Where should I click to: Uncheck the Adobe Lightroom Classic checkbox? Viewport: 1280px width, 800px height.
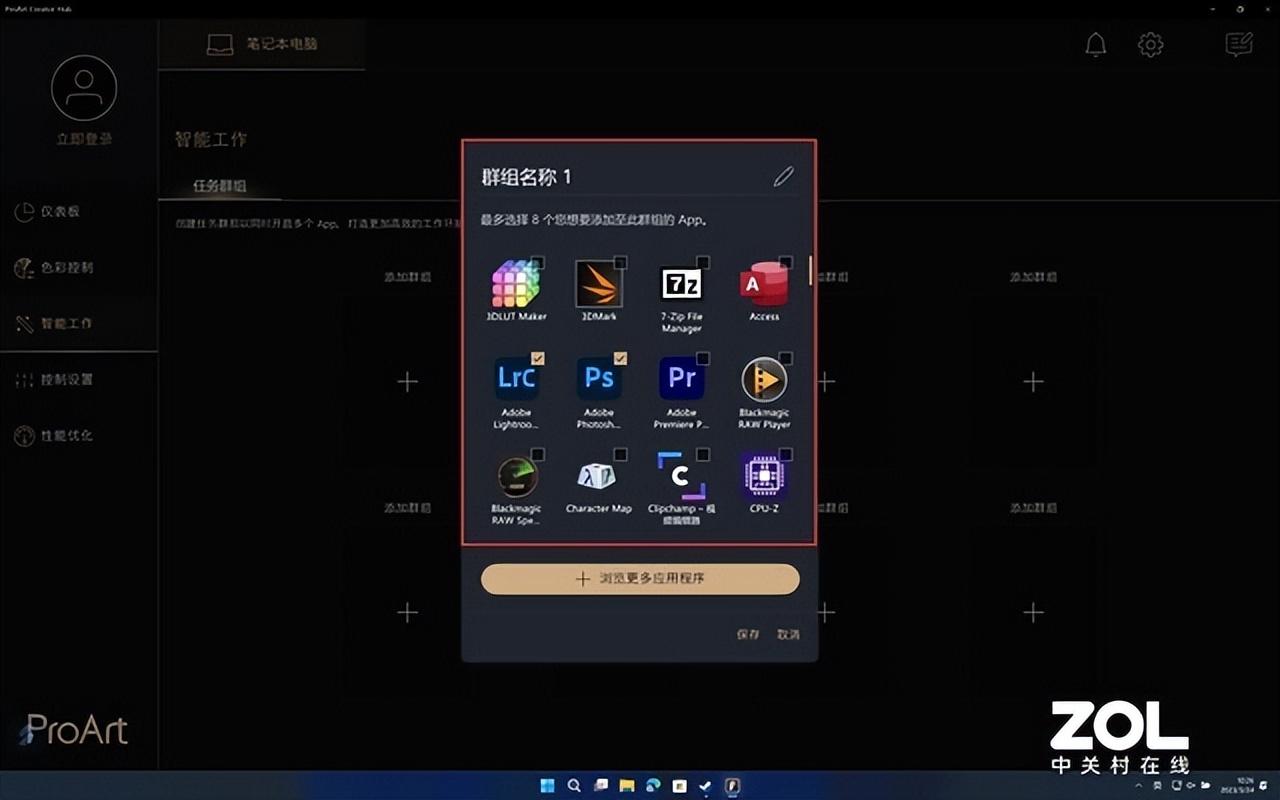(x=538, y=358)
